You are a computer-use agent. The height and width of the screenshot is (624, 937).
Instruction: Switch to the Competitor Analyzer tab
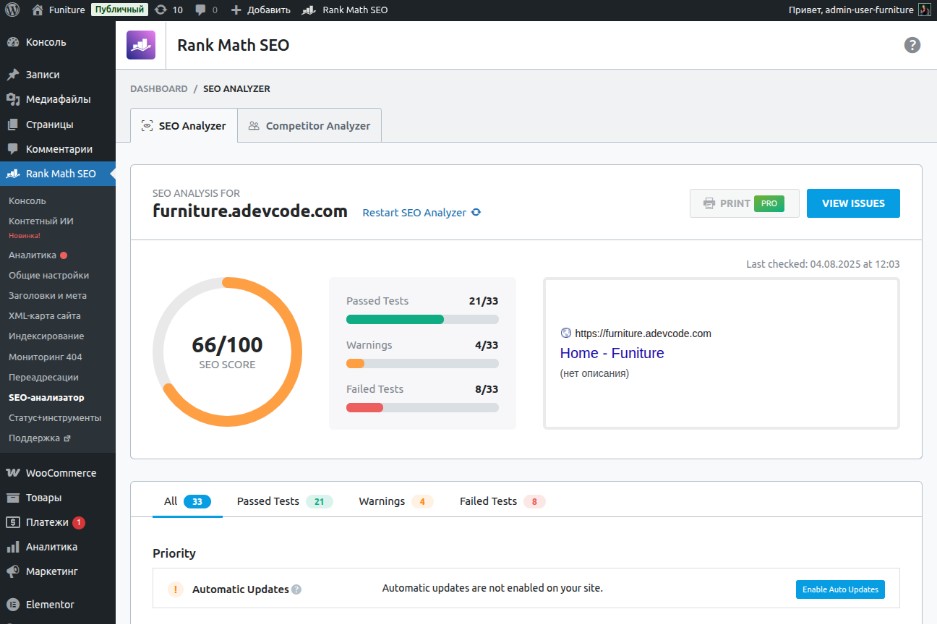click(310, 126)
